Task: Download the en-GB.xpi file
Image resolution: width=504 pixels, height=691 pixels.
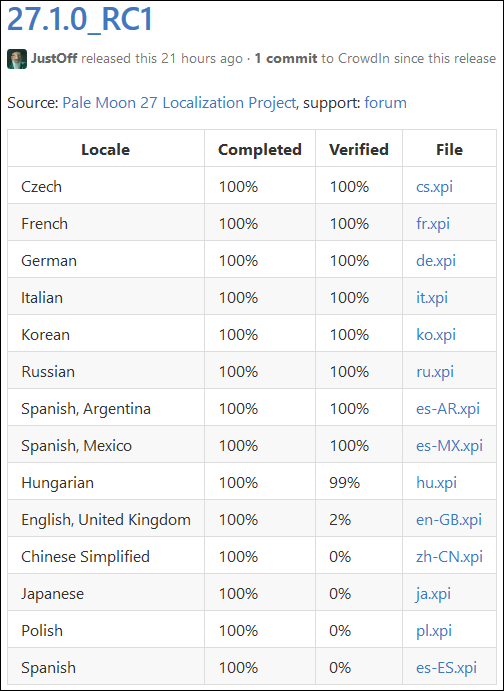Action: pyautogui.click(x=449, y=520)
